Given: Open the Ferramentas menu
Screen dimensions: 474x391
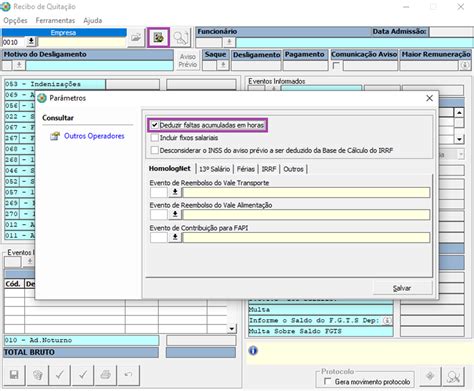Looking at the screenshot, I should click(x=55, y=21).
